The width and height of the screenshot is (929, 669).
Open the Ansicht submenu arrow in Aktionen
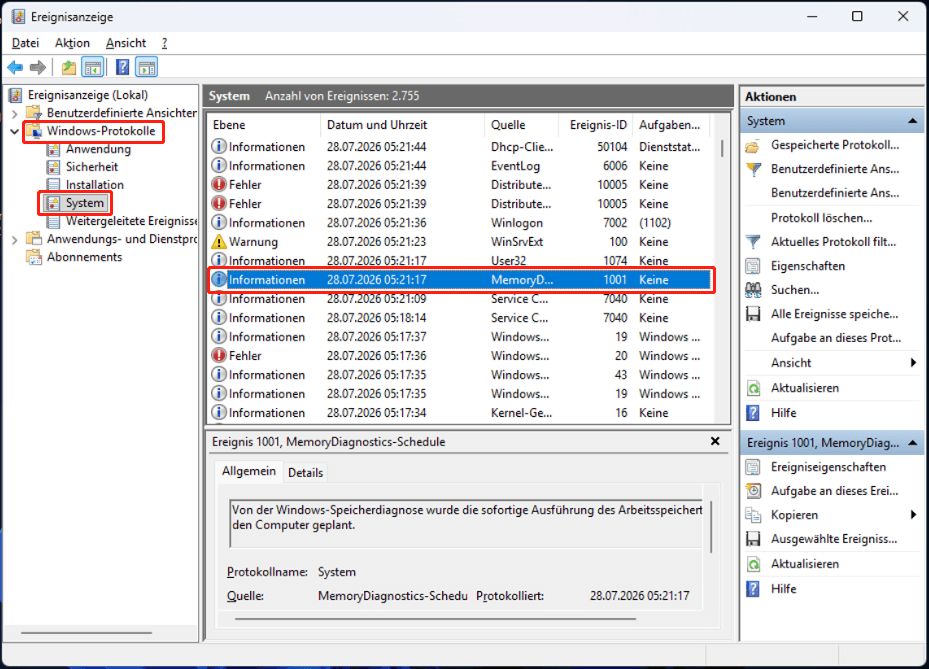pyautogui.click(x=913, y=363)
